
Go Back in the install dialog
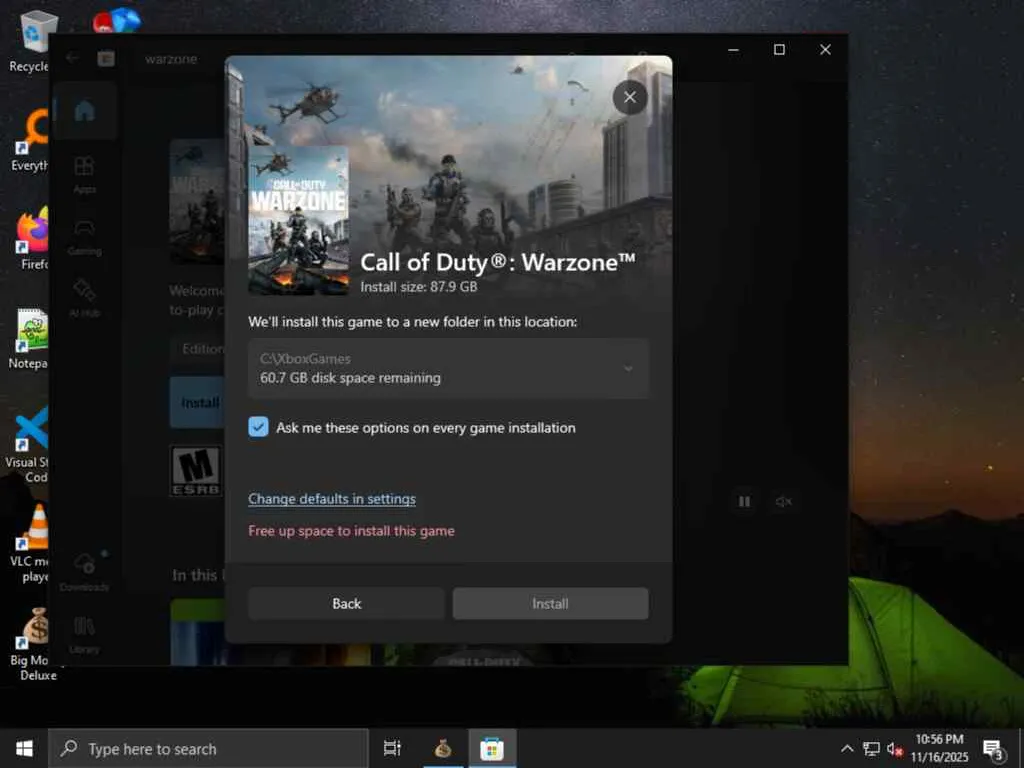(346, 603)
